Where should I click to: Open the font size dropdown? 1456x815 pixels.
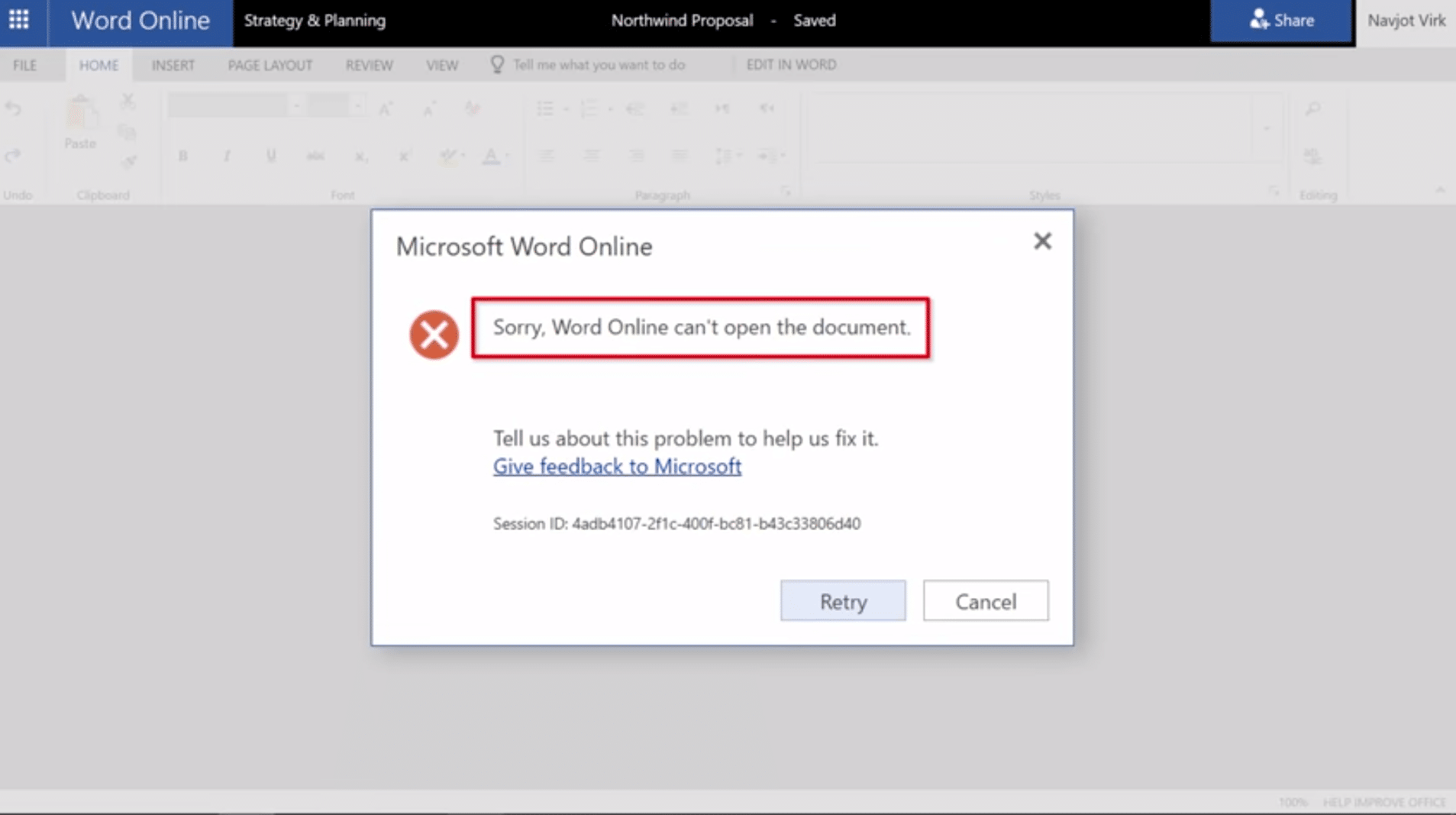pyautogui.click(x=357, y=105)
